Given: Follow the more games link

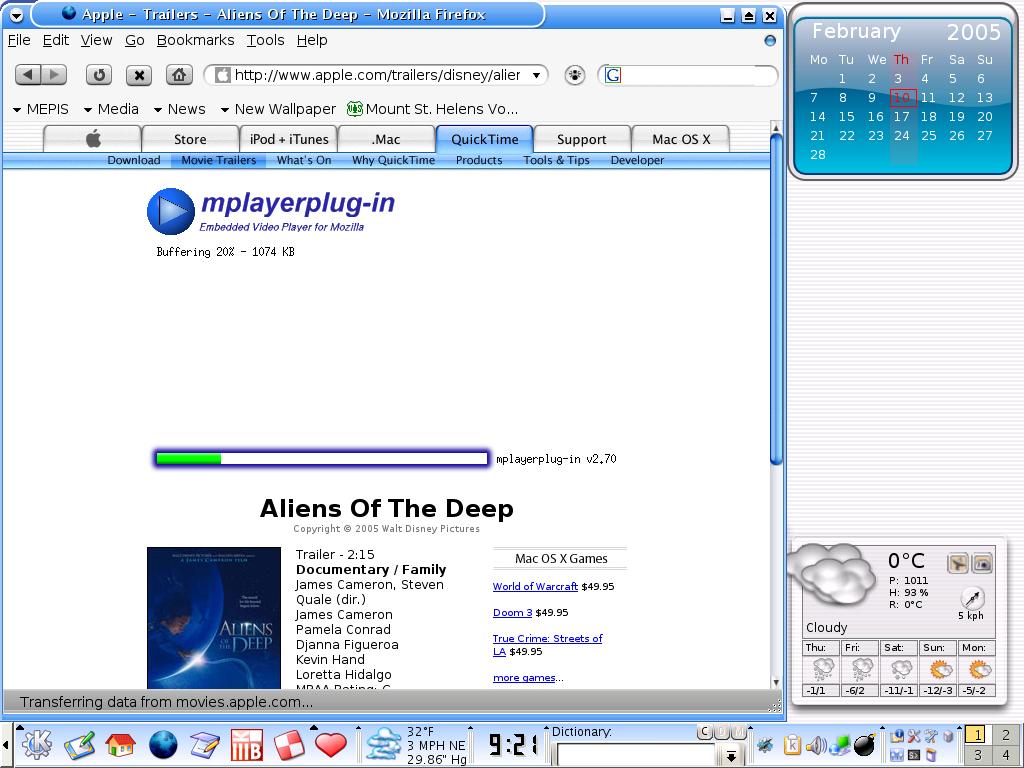Looking at the screenshot, I should pos(524,678).
